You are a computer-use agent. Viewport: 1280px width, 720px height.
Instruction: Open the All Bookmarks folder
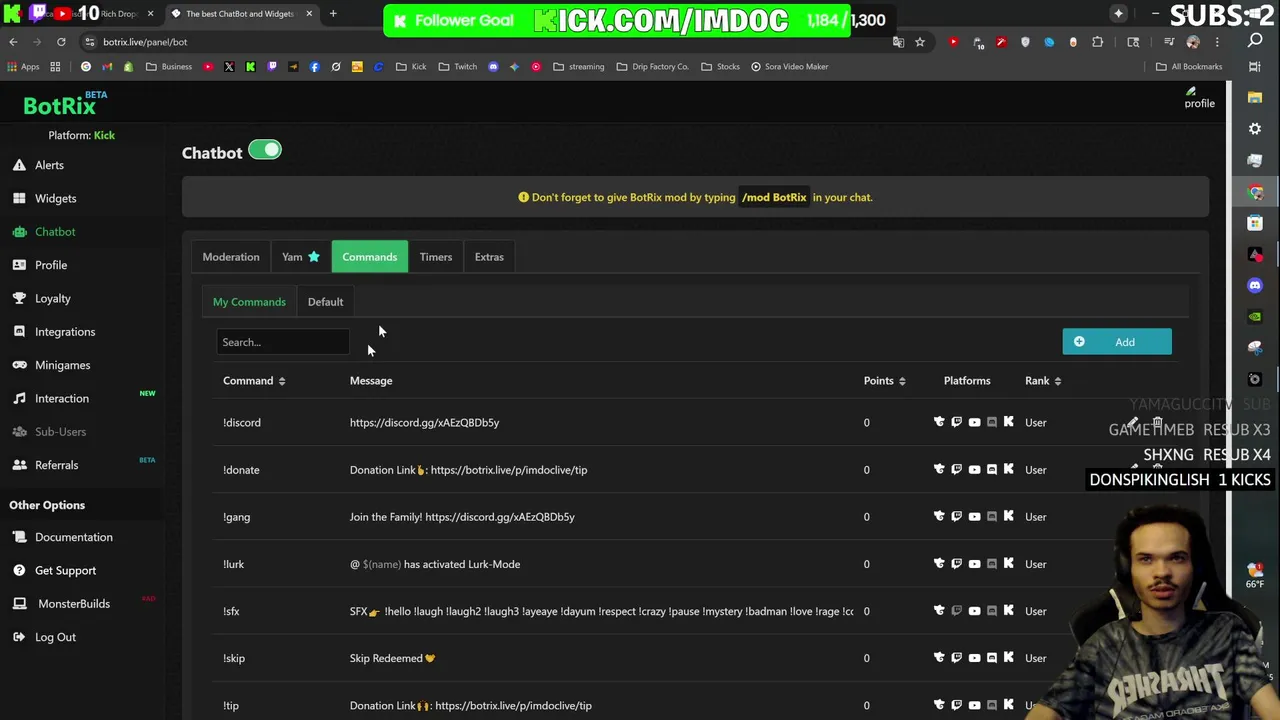point(1189,67)
